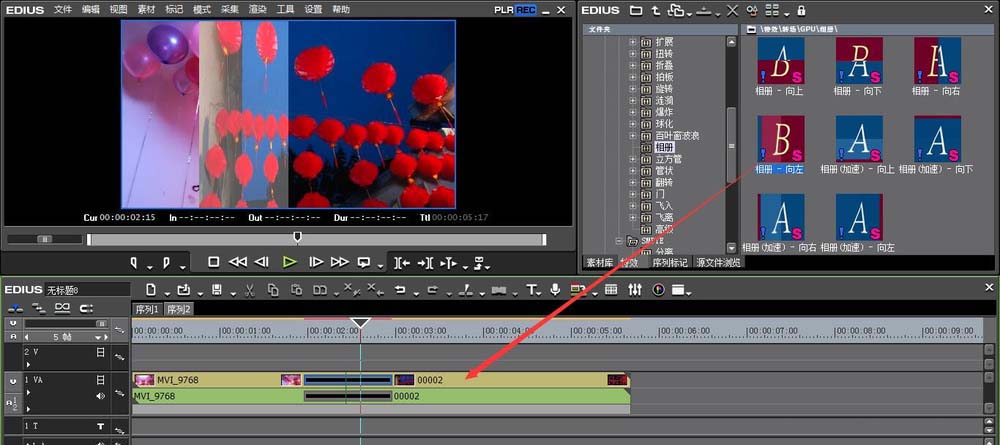Set the Out point marker icon
Screen dimensions: 1000x445
point(166,262)
